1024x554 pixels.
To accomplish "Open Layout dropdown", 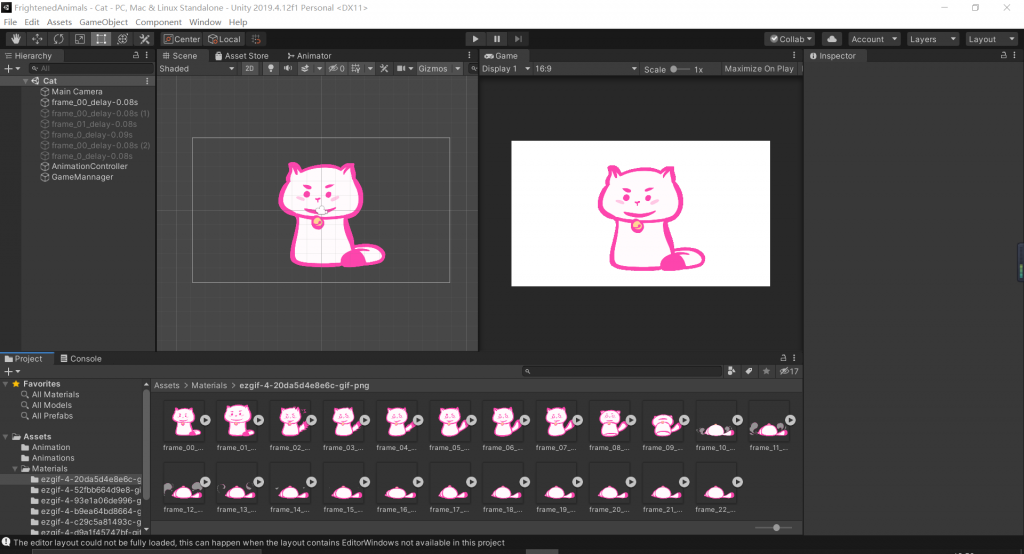I will click(991, 39).
